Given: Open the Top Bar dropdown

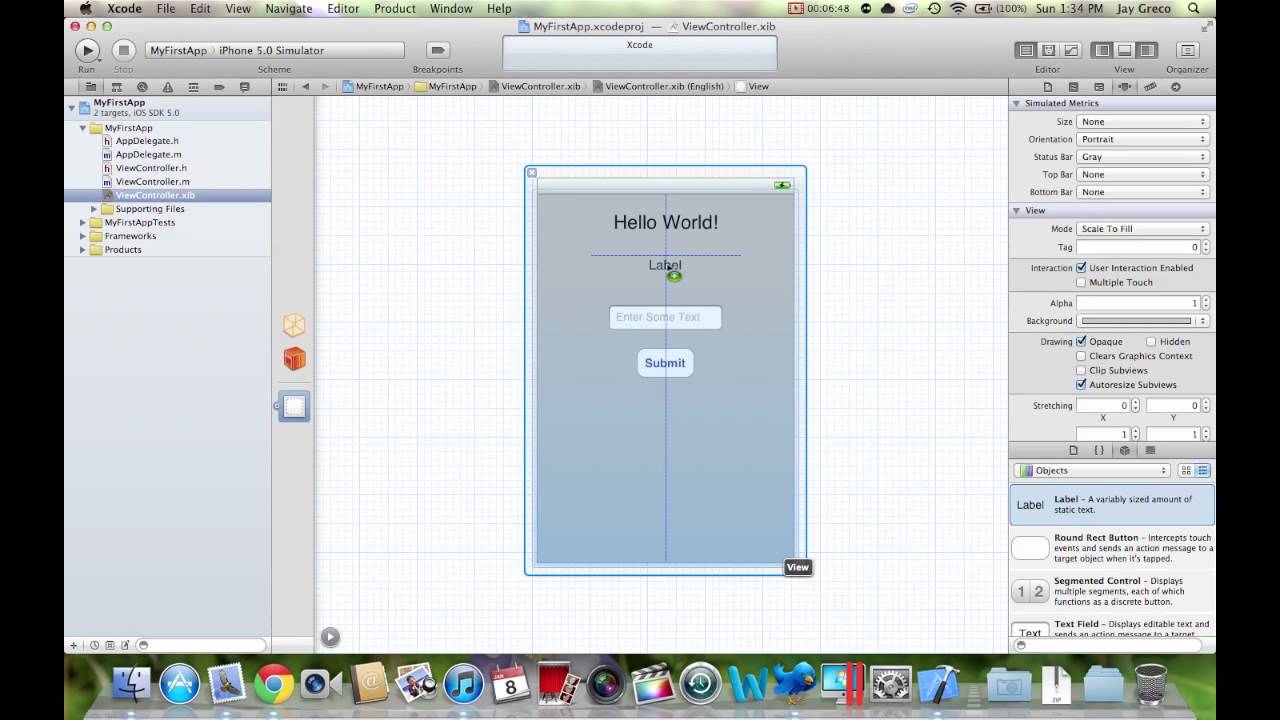Looking at the screenshot, I should 1143,174.
